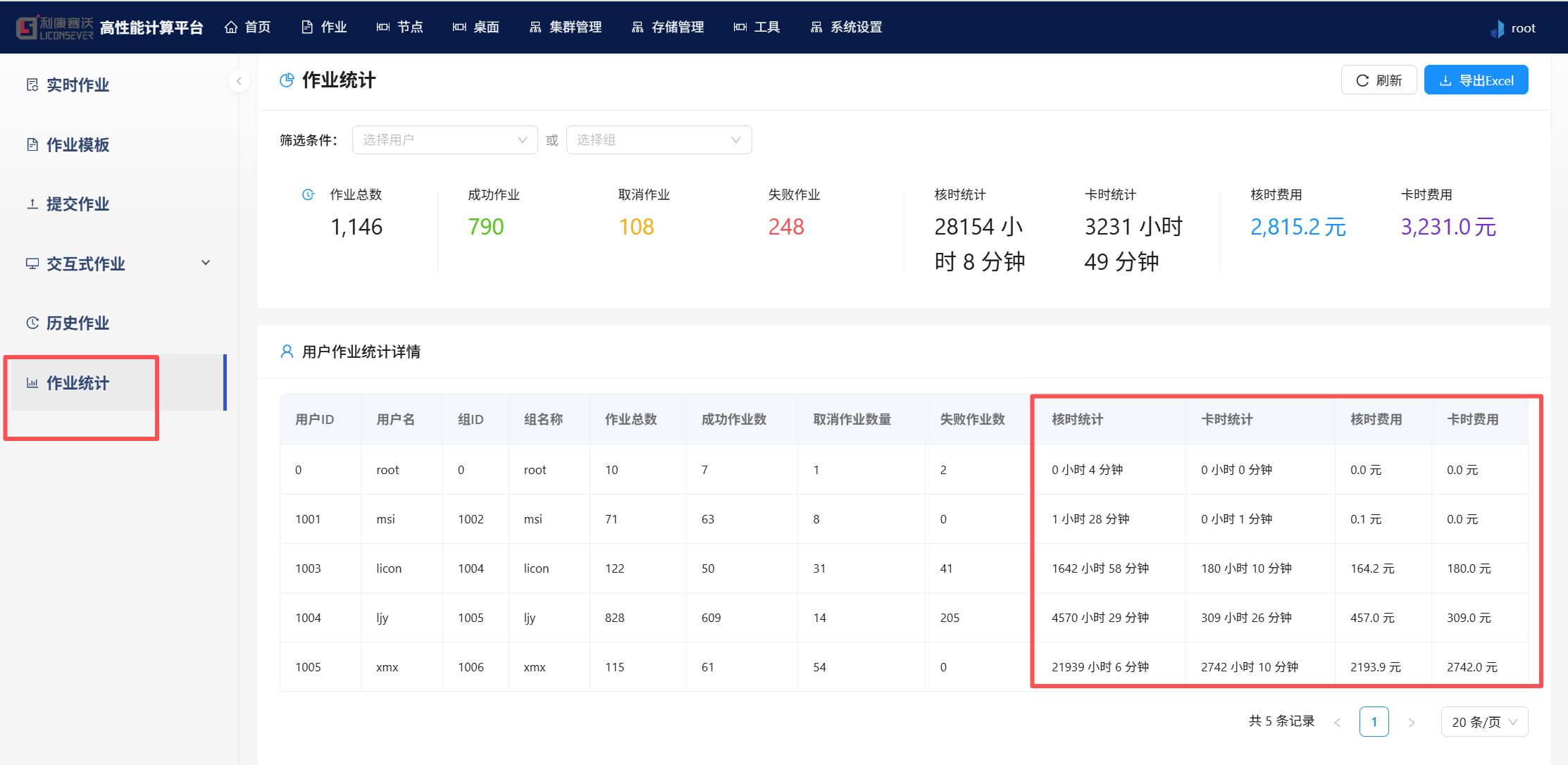Click the 提交作业 upload icon
1568x765 pixels.
point(32,204)
